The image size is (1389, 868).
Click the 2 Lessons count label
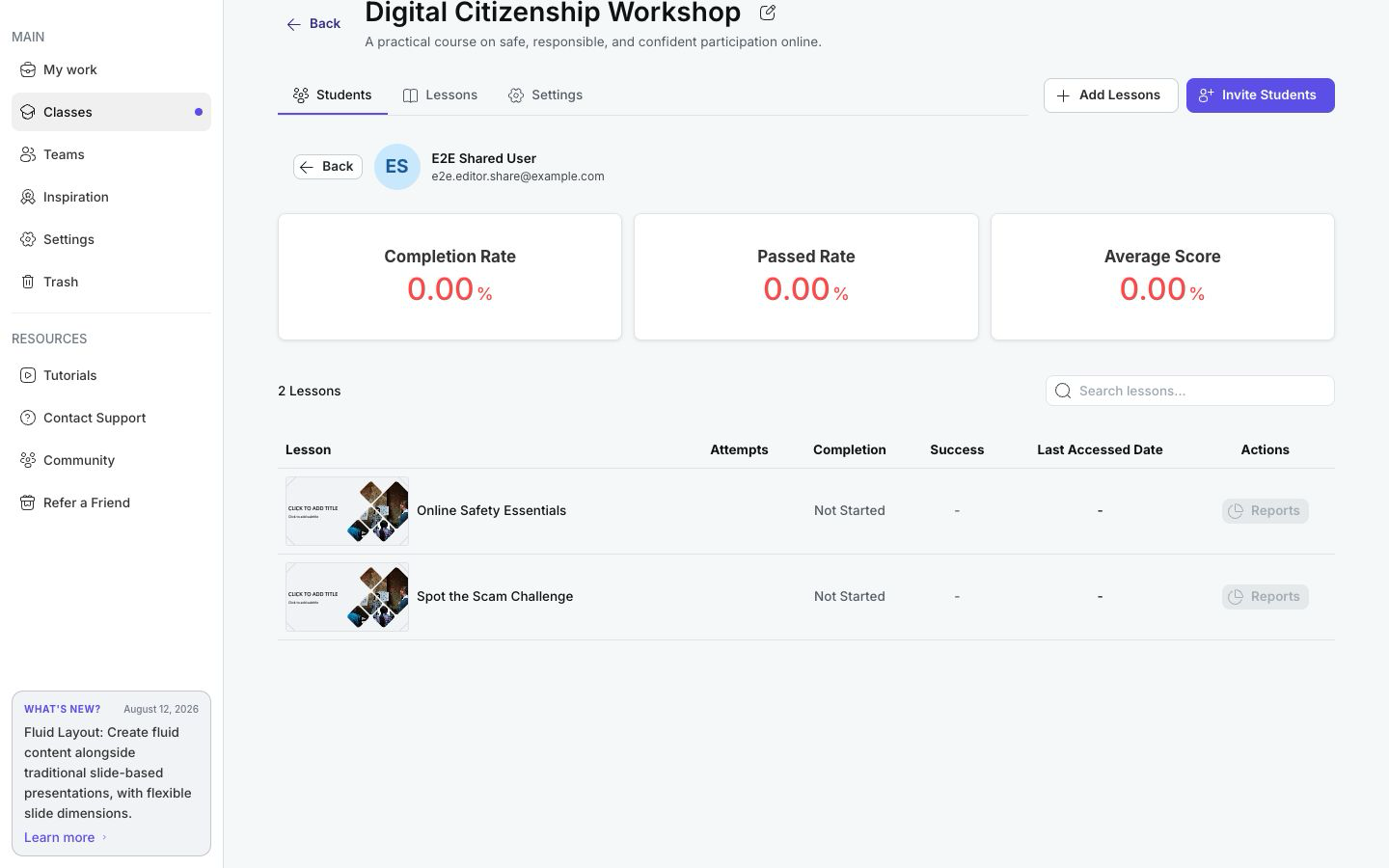(x=309, y=391)
